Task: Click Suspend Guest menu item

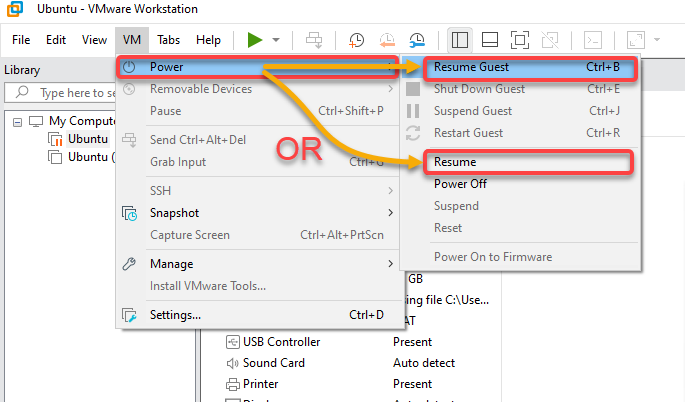Action: pos(521,111)
